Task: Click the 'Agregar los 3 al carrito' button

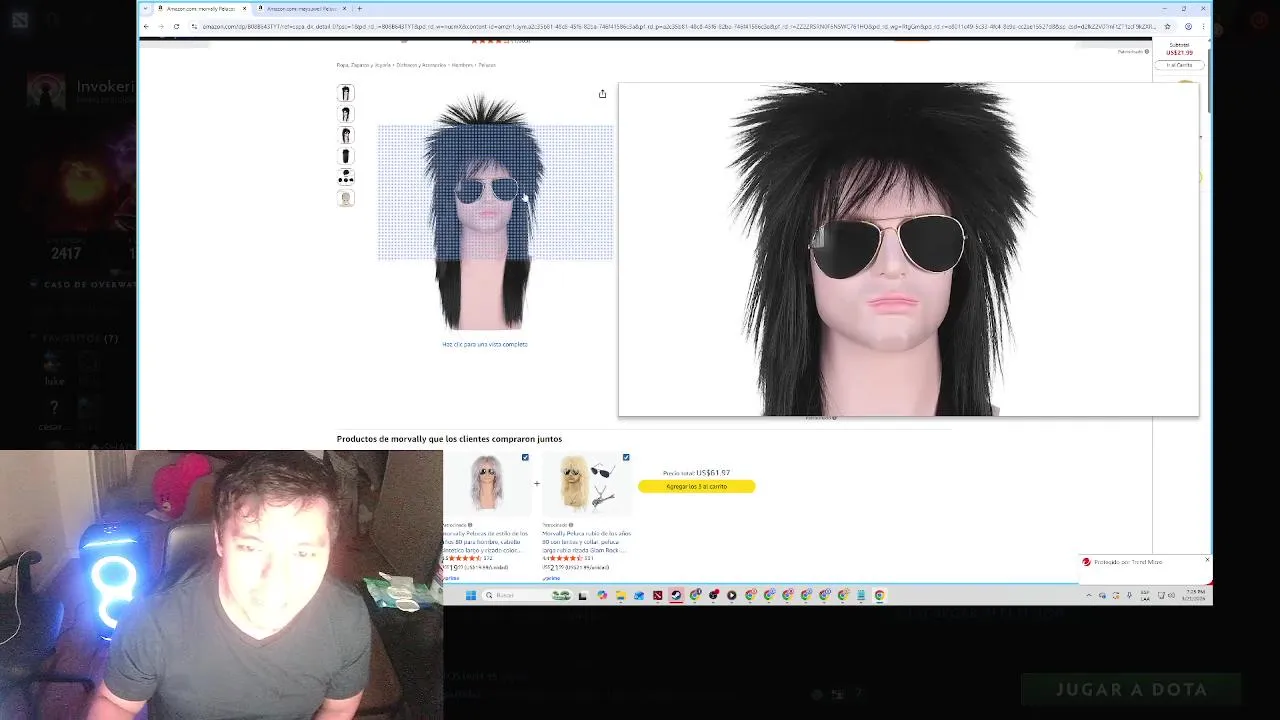Action: click(x=697, y=486)
